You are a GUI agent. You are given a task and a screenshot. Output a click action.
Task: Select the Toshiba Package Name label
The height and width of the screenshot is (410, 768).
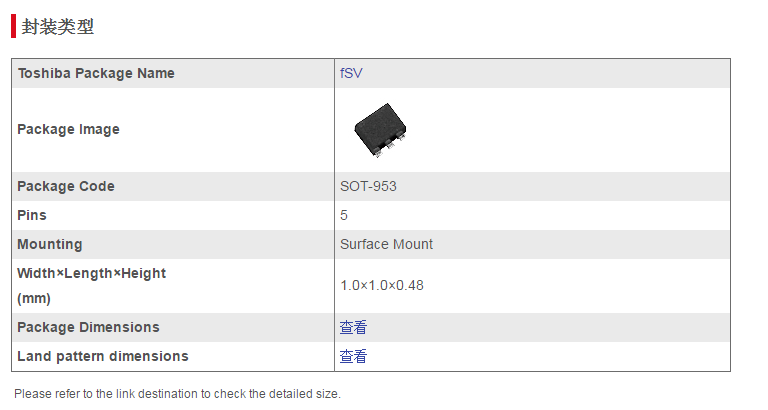pos(96,73)
